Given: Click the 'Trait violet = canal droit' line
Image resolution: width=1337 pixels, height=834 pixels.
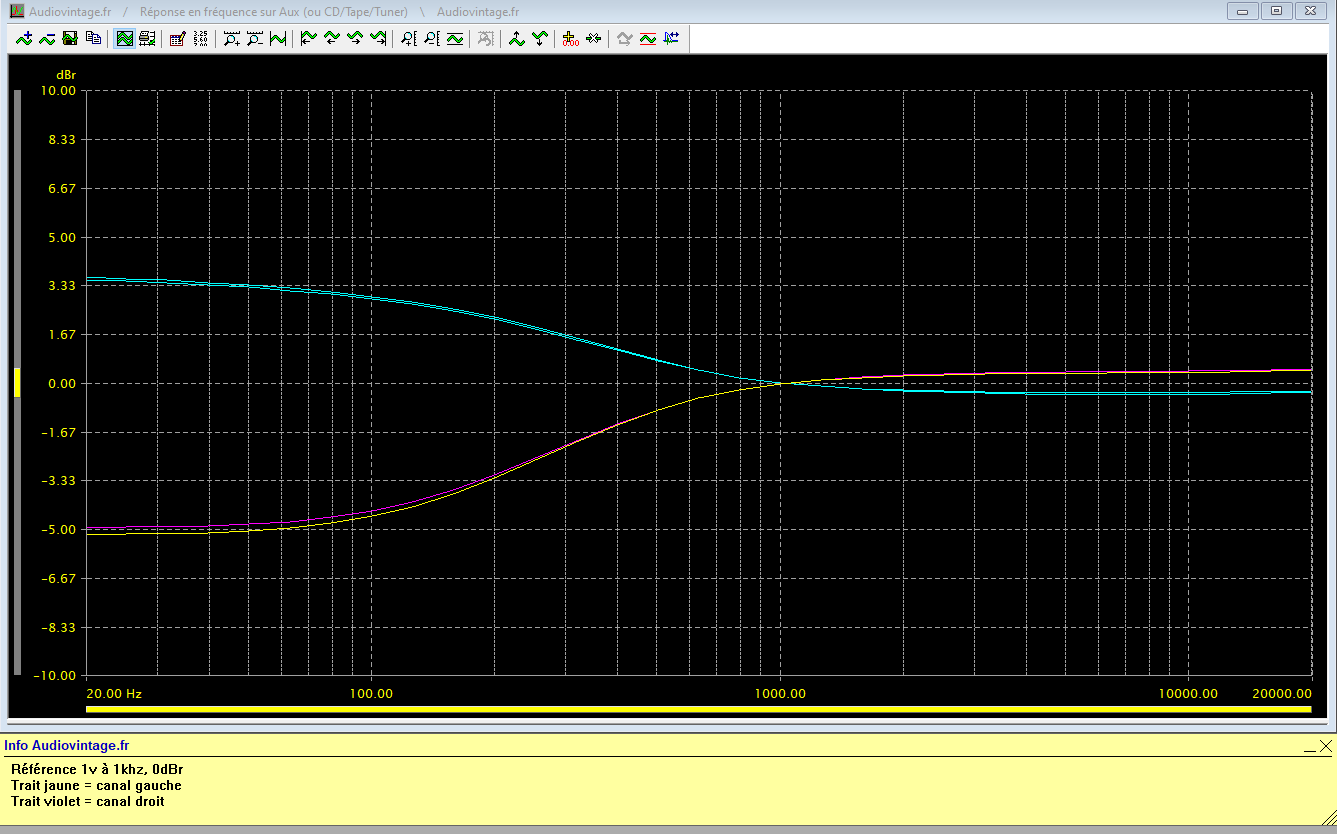Looking at the screenshot, I should (x=88, y=801).
